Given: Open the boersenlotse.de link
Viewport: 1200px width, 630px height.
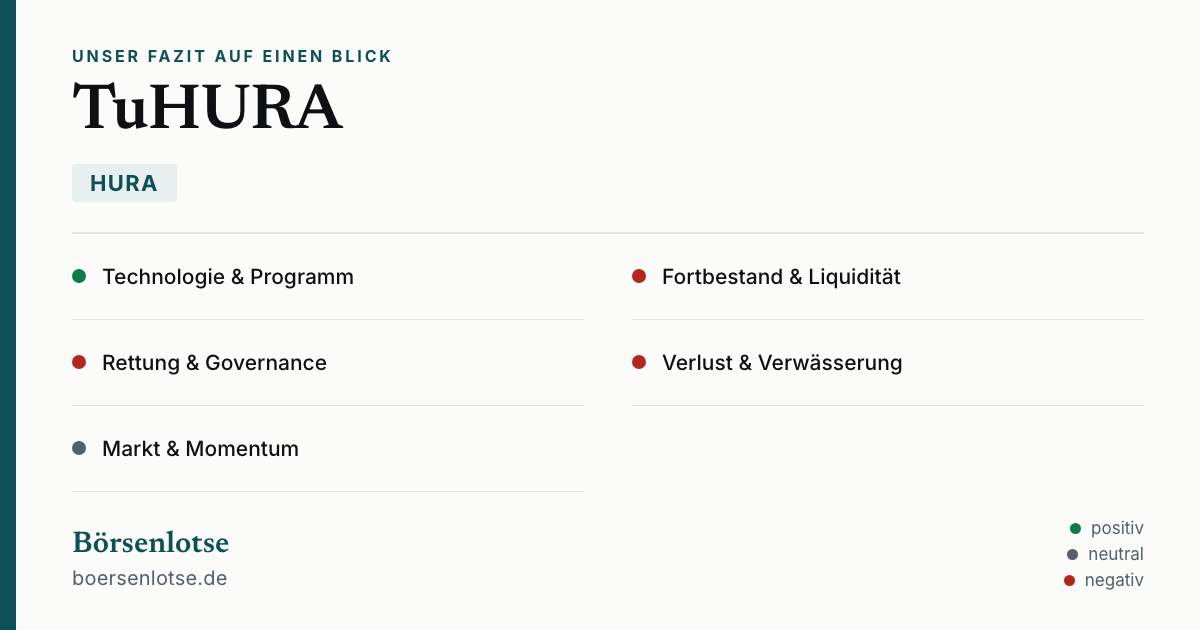Looking at the screenshot, I should click(150, 578).
